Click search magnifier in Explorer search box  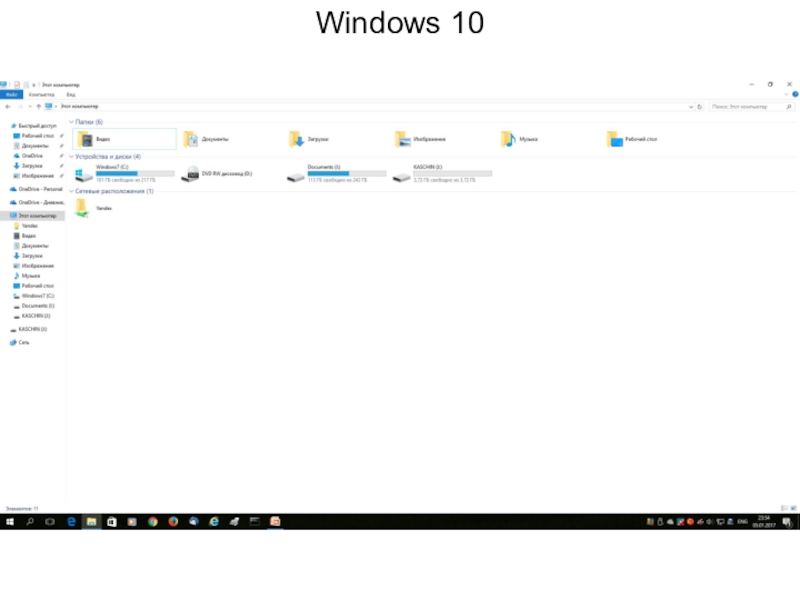(x=789, y=107)
